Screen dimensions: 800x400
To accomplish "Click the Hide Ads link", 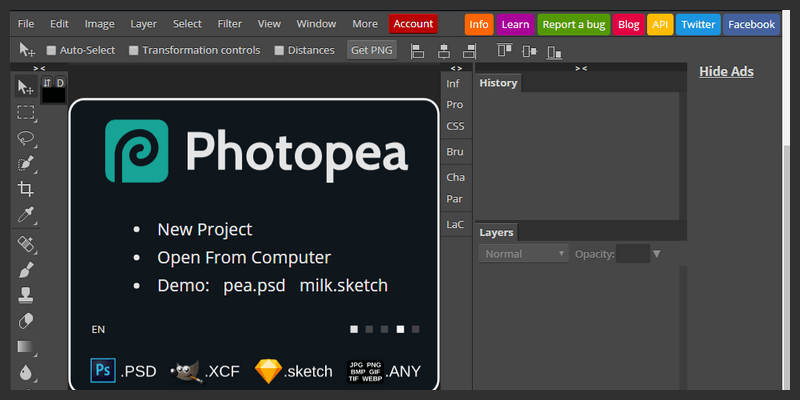I will point(726,71).
